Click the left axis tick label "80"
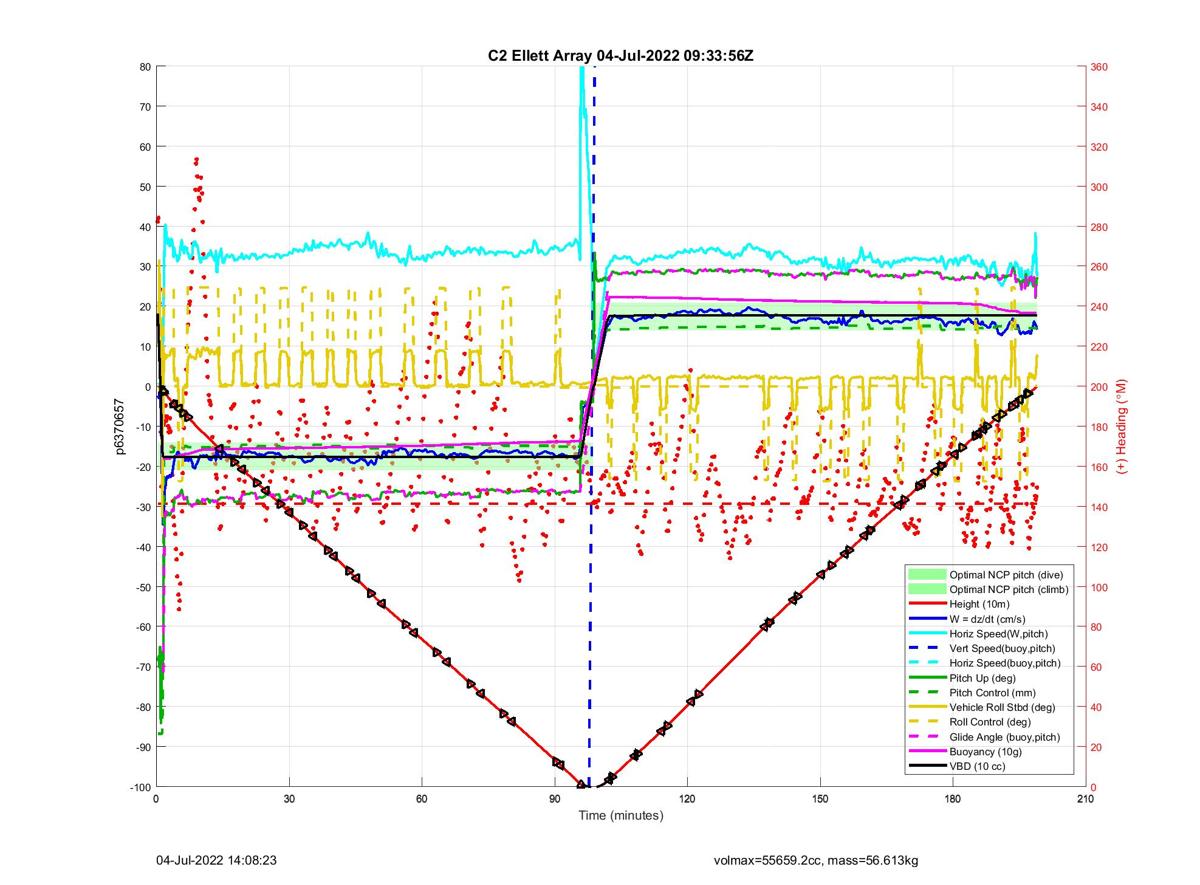 [144, 67]
